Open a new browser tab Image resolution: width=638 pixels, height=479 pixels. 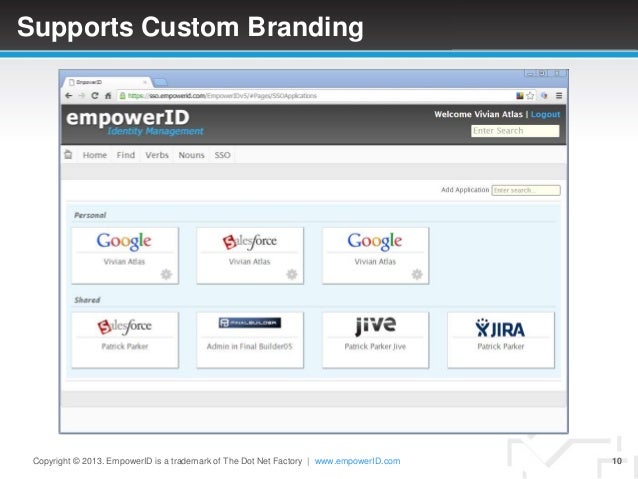(160, 83)
